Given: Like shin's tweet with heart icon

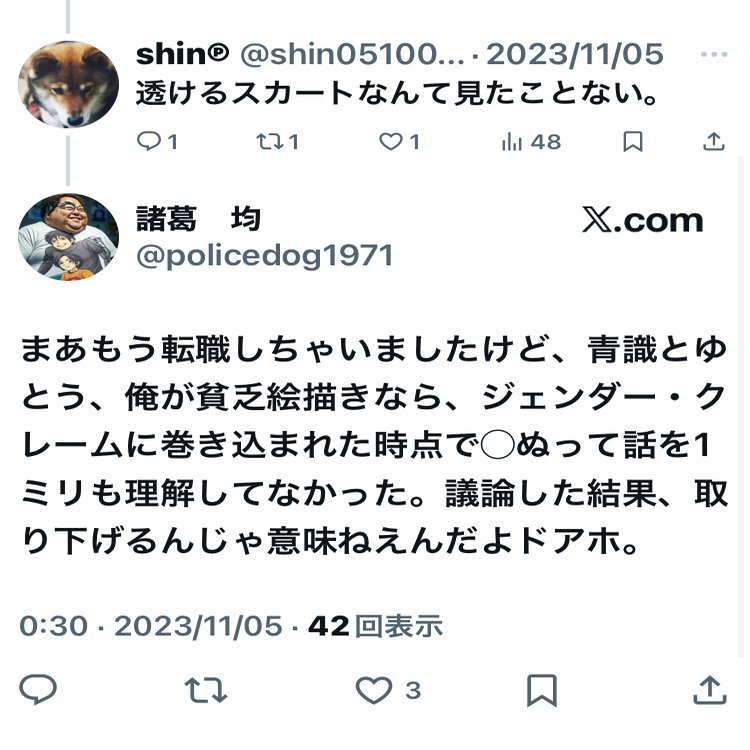Looking at the screenshot, I should (x=399, y=142).
